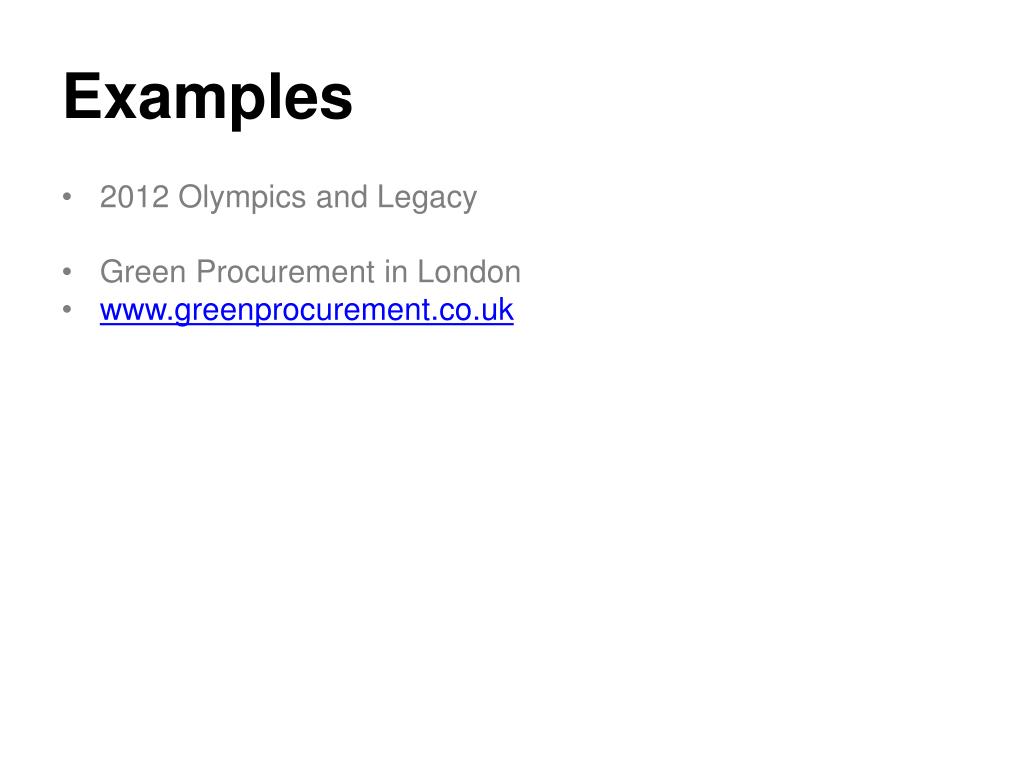Click the word "Legacy" in first bullet
This screenshot has width=1024, height=768.
[x=427, y=197]
